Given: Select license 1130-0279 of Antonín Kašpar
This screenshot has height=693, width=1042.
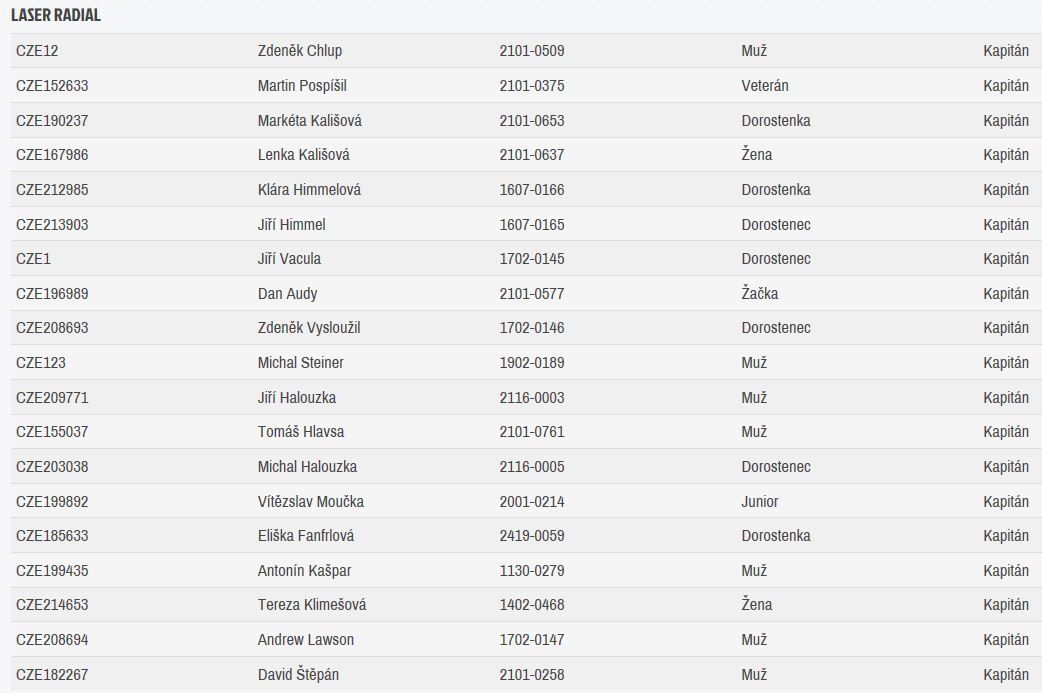Looking at the screenshot, I should click(532, 571).
